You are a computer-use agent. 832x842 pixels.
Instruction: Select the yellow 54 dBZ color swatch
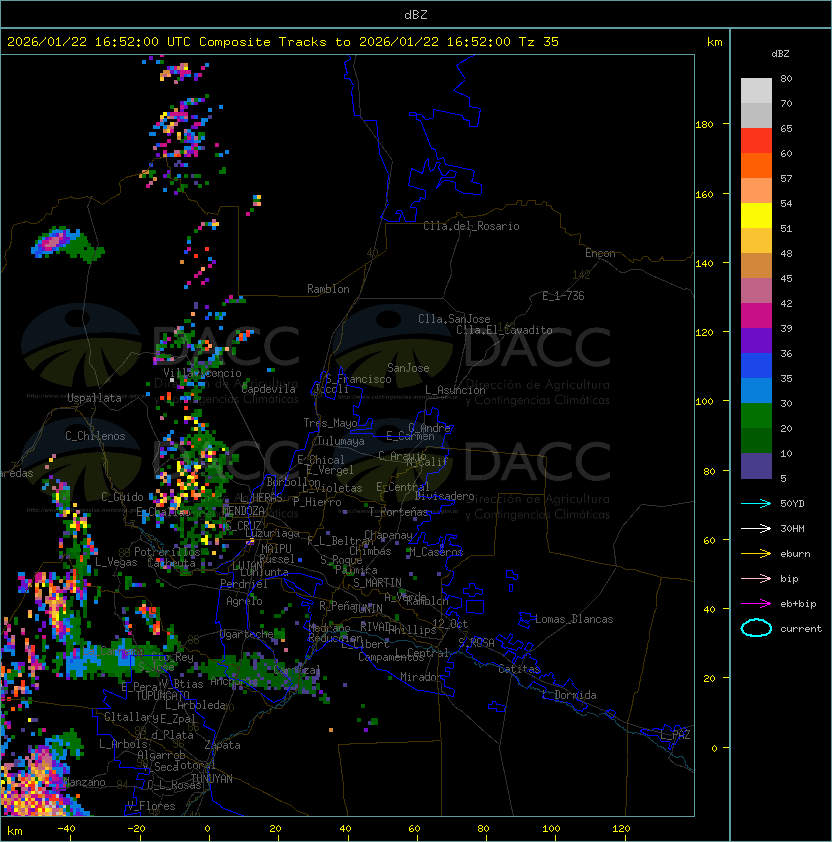[756, 216]
